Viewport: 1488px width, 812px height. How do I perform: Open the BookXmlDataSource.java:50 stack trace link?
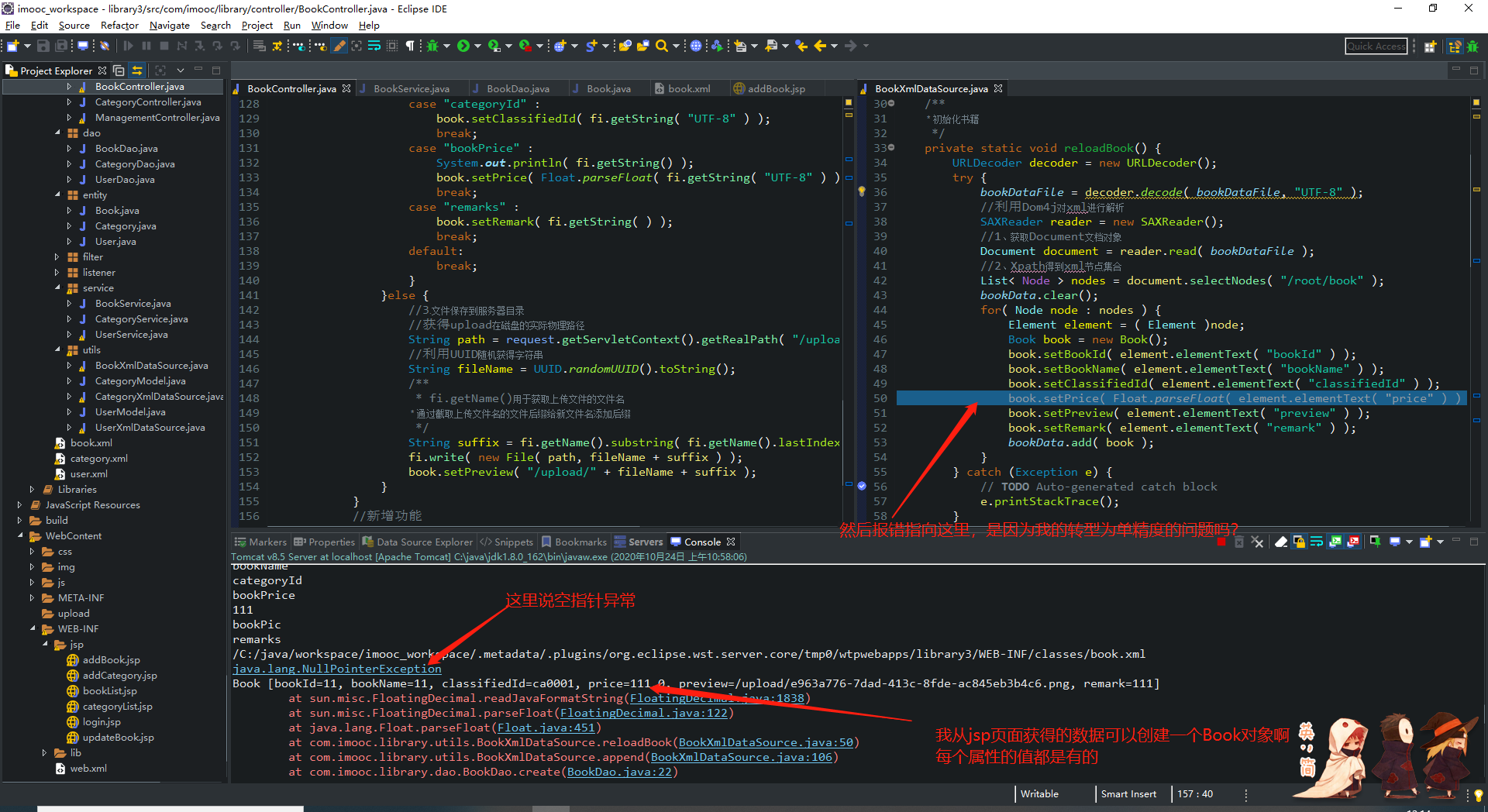click(x=766, y=742)
